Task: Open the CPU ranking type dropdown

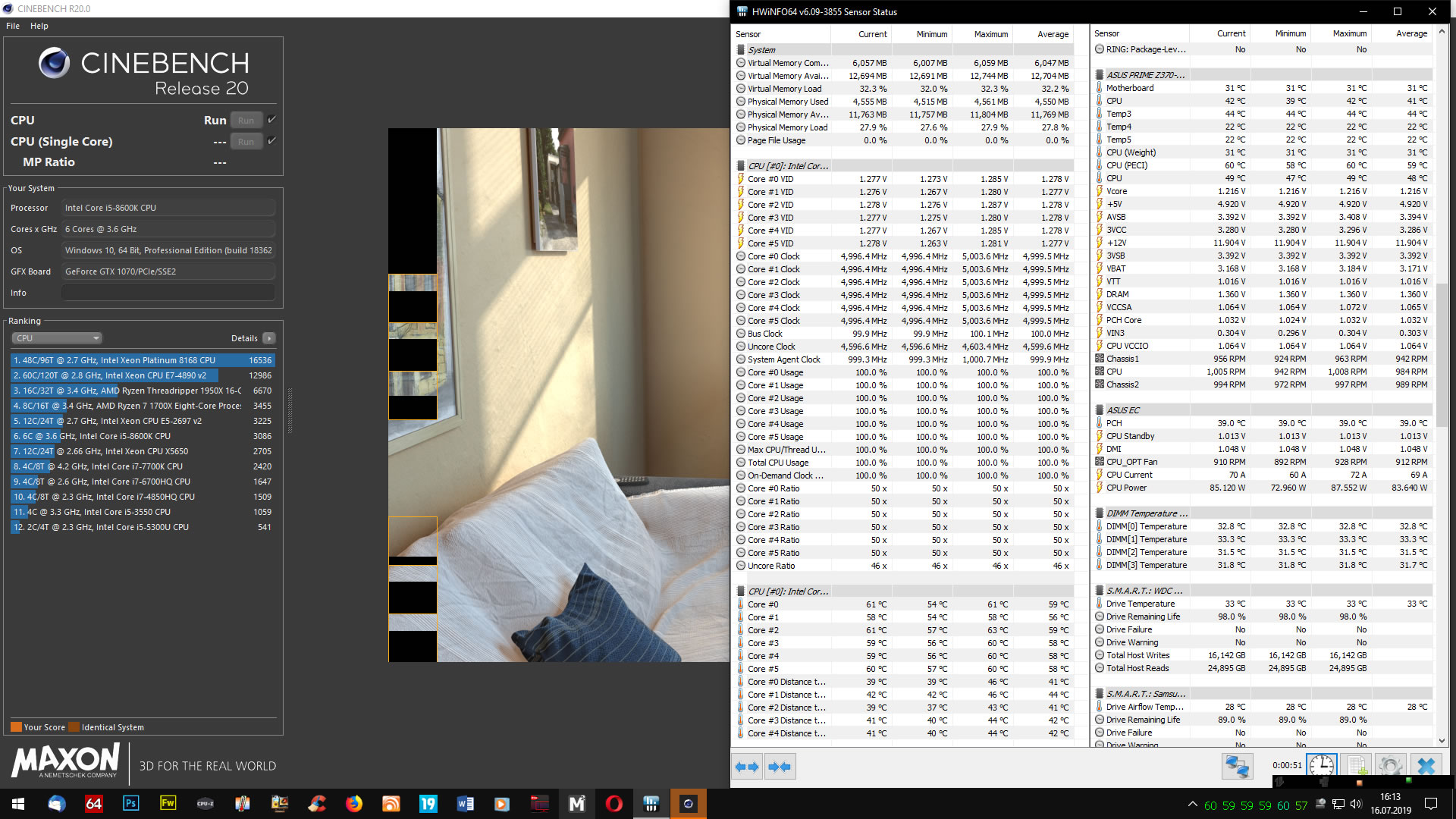Action: (57, 338)
